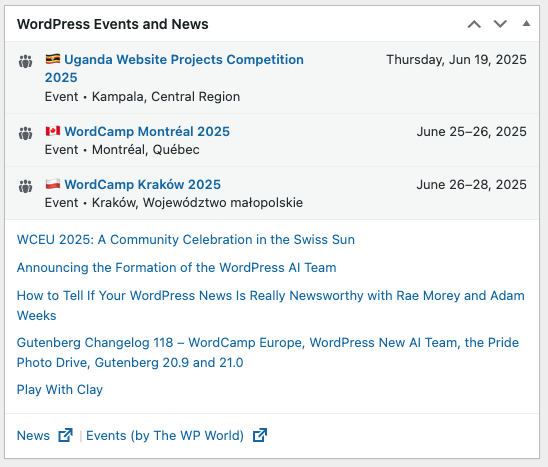Image resolution: width=548 pixels, height=467 pixels.
Task: Open the WordCamp Kraków 2025 event link
Action: click(x=143, y=185)
